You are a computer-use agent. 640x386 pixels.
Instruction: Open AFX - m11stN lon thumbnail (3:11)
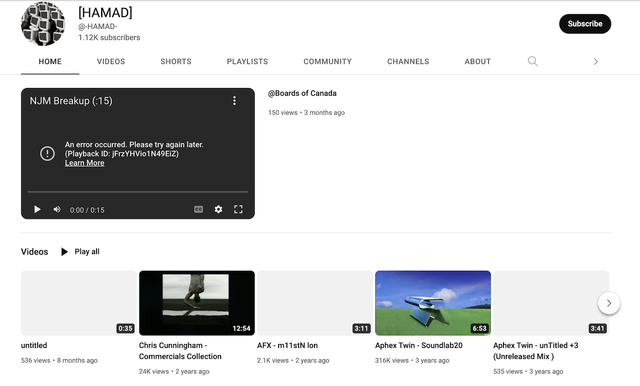pos(315,303)
